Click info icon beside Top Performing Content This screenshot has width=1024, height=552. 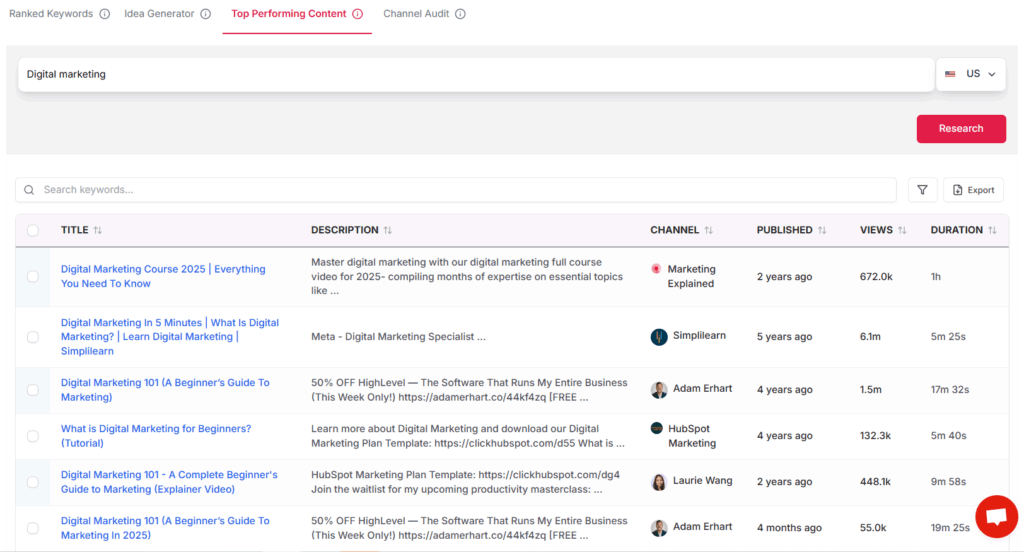358,14
